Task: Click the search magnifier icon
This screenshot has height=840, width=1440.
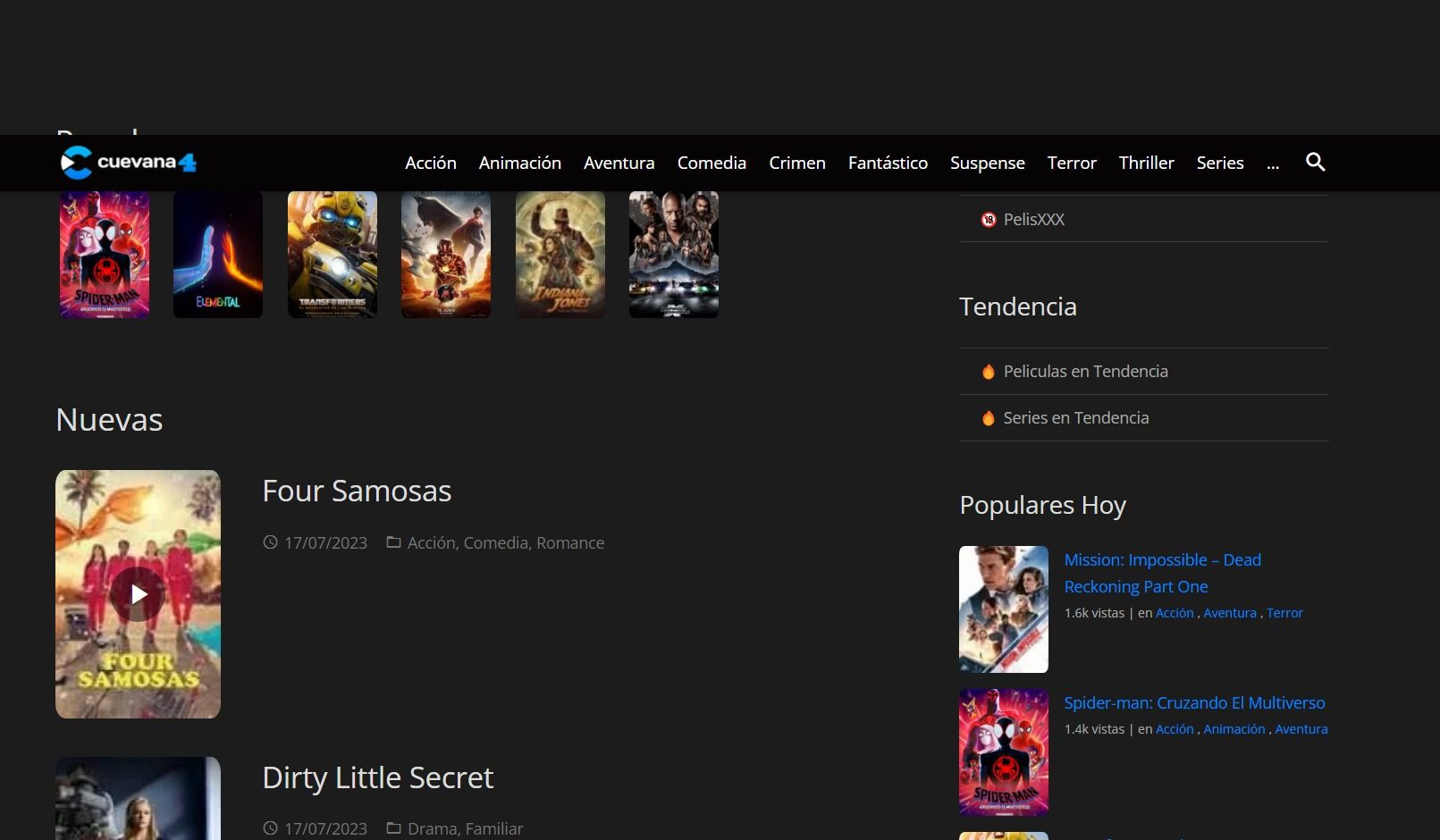Action: (x=1315, y=163)
